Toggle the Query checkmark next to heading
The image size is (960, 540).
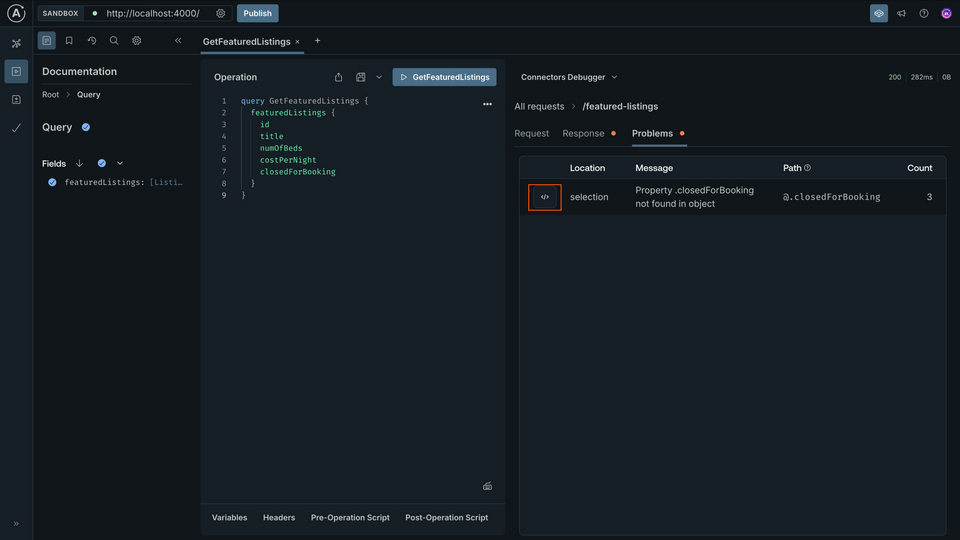point(86,127)
